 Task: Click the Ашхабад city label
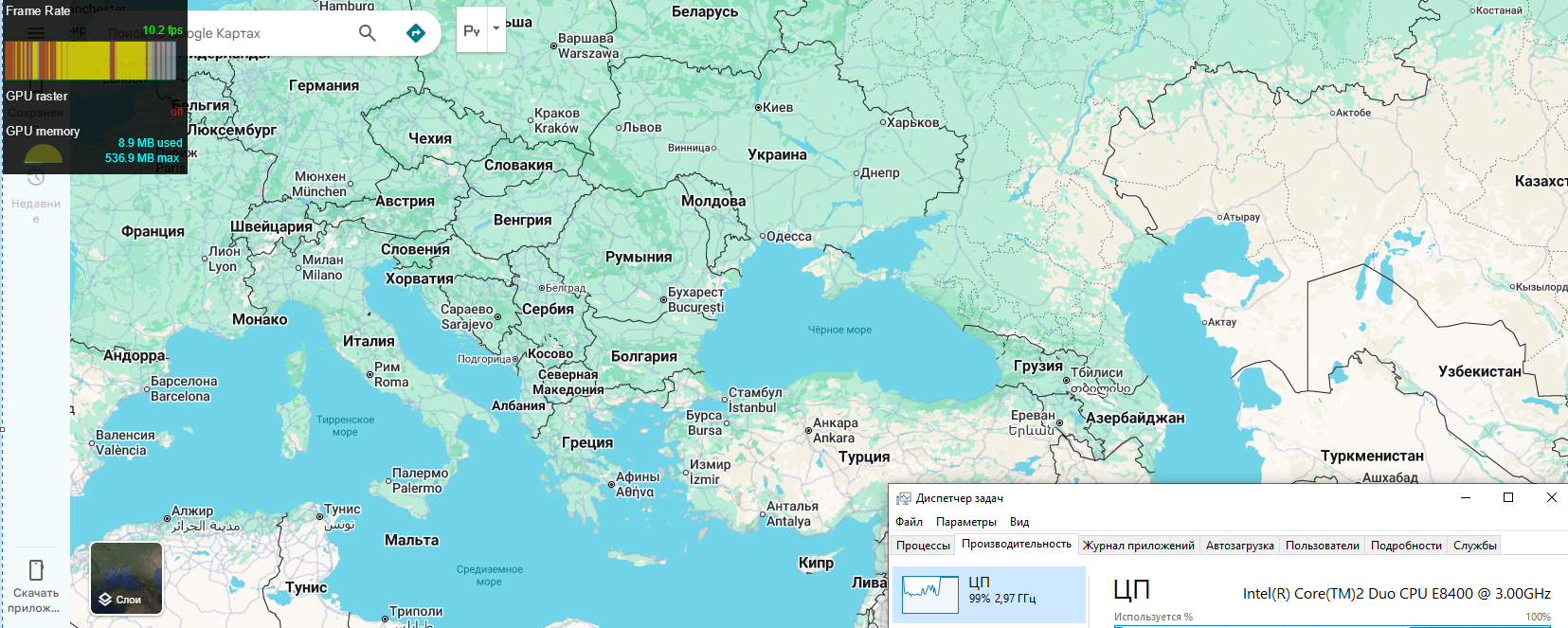[x=1390, y=477]
